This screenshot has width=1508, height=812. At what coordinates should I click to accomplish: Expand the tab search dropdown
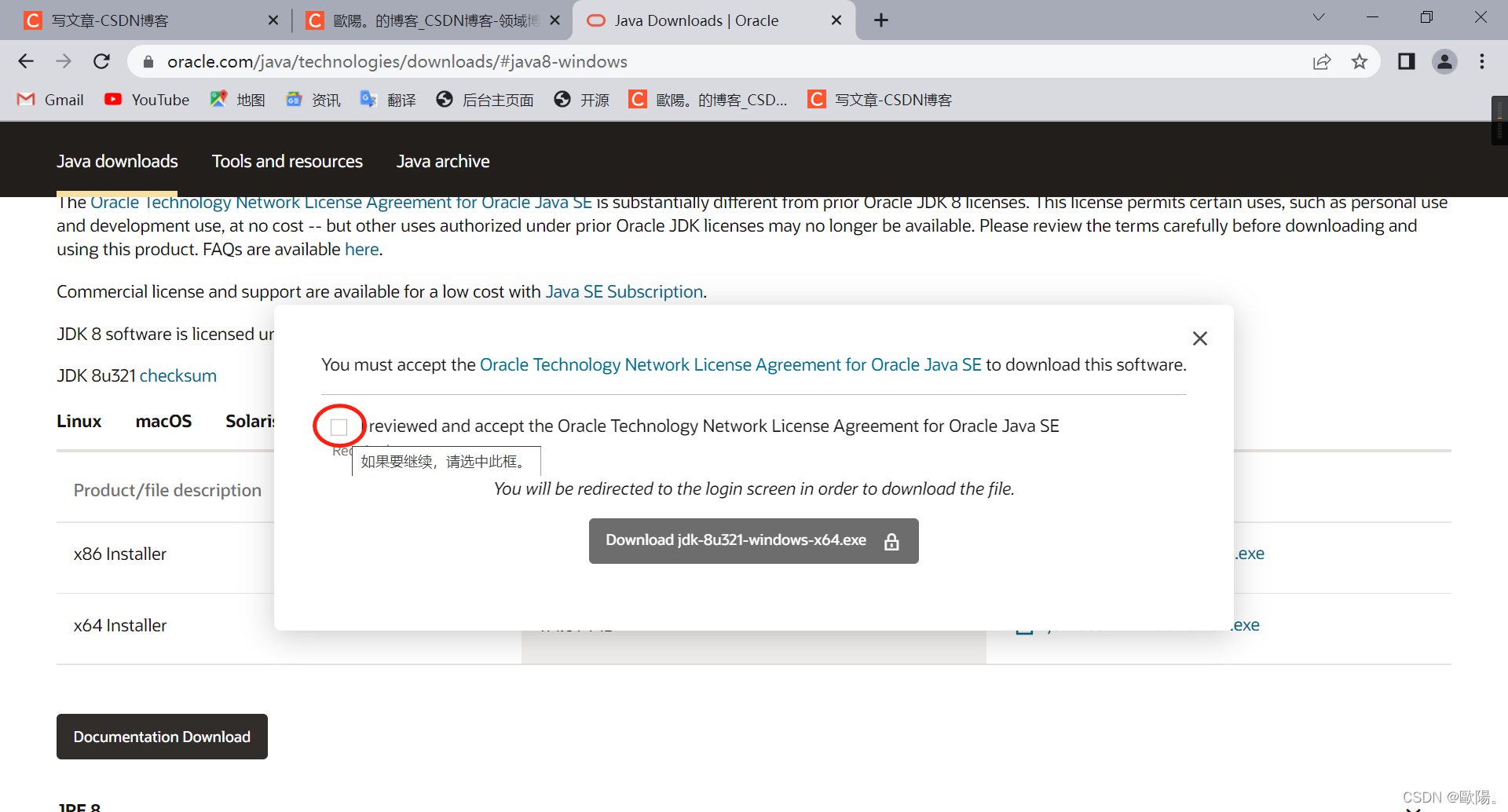click(1319, 17)
